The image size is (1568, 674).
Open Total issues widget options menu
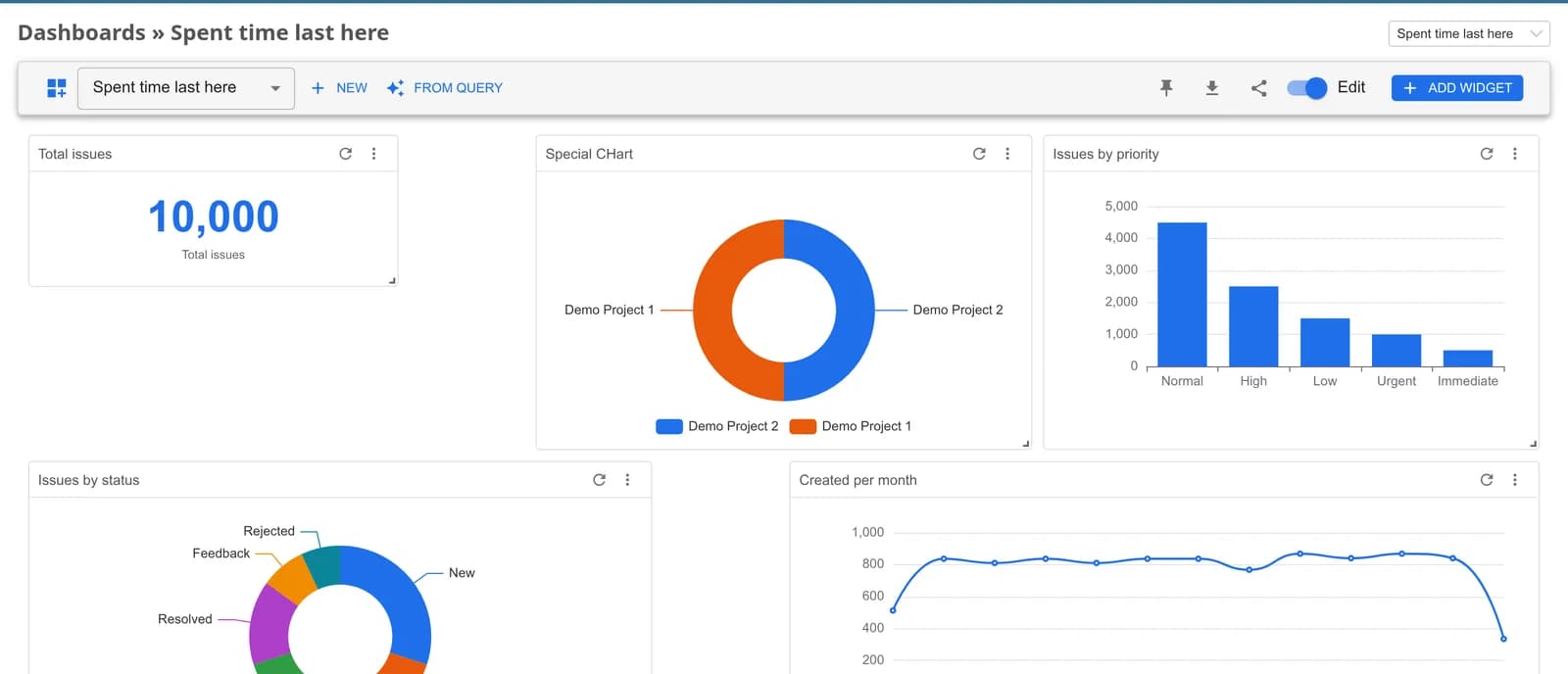(374, 154)
